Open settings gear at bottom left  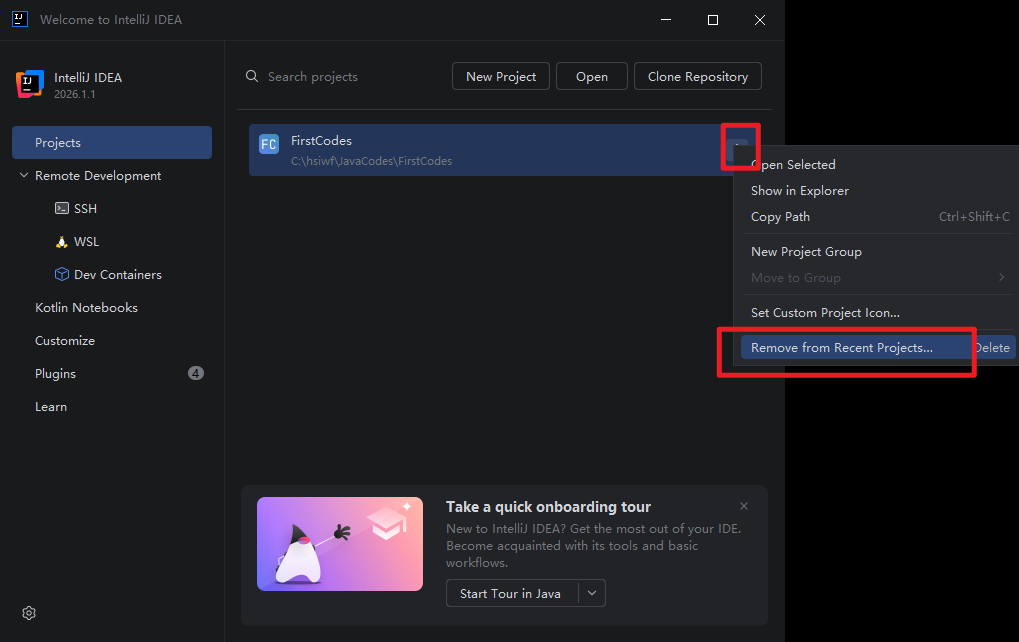[x=29, y=613]
